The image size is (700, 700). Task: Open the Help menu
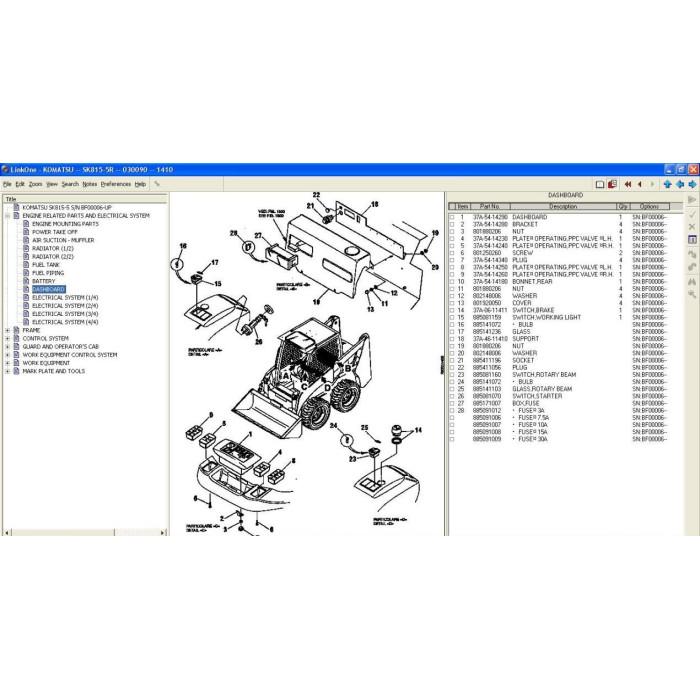tap(140, 184)
